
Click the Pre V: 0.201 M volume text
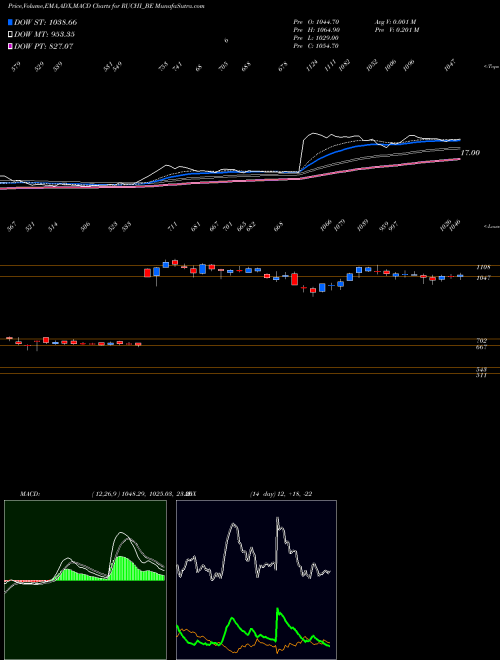[x=398, y=30]
